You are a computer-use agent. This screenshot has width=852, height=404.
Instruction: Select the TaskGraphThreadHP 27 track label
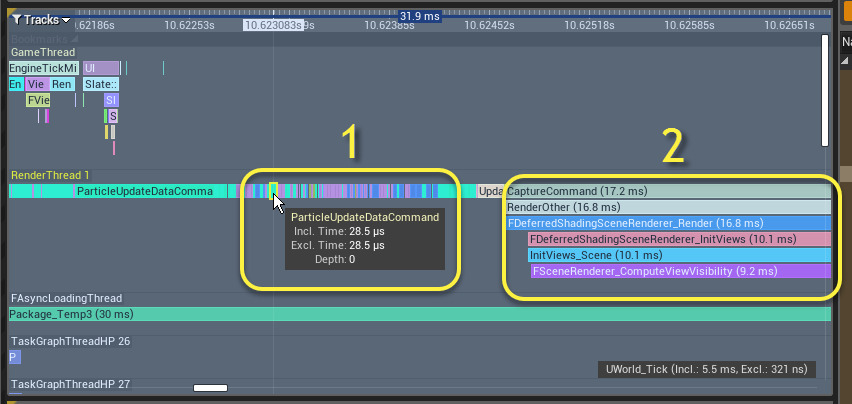(x=71, y=384)
